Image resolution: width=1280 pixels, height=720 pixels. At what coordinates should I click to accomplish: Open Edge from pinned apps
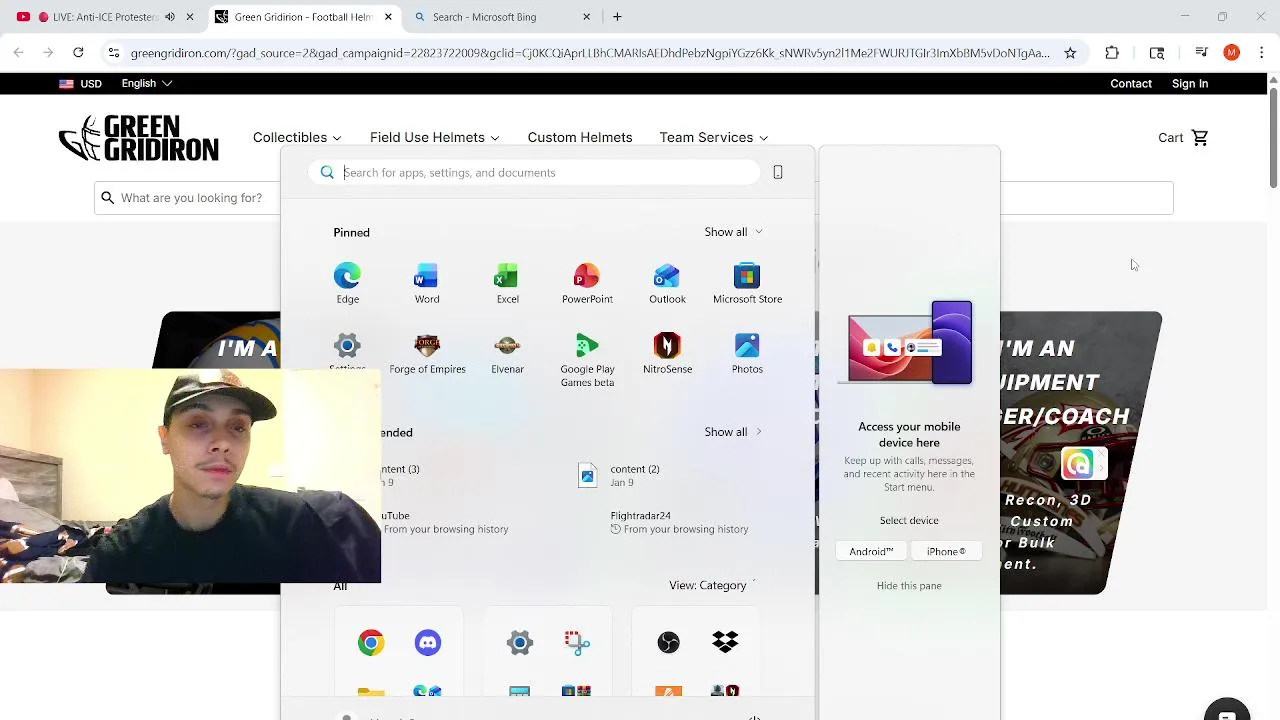(x=347, y=283)
